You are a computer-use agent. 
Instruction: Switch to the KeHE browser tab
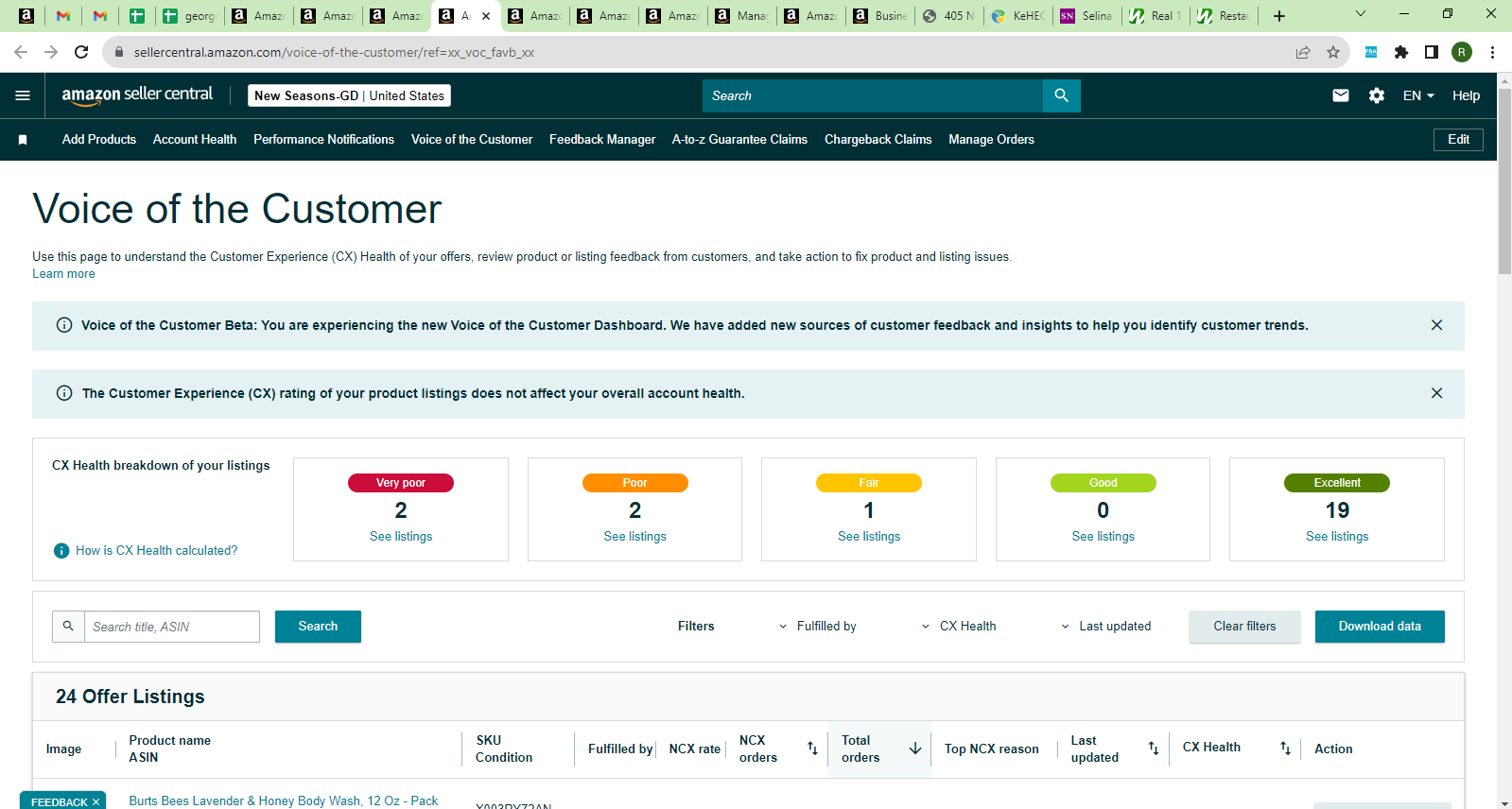click(1018, 16)
